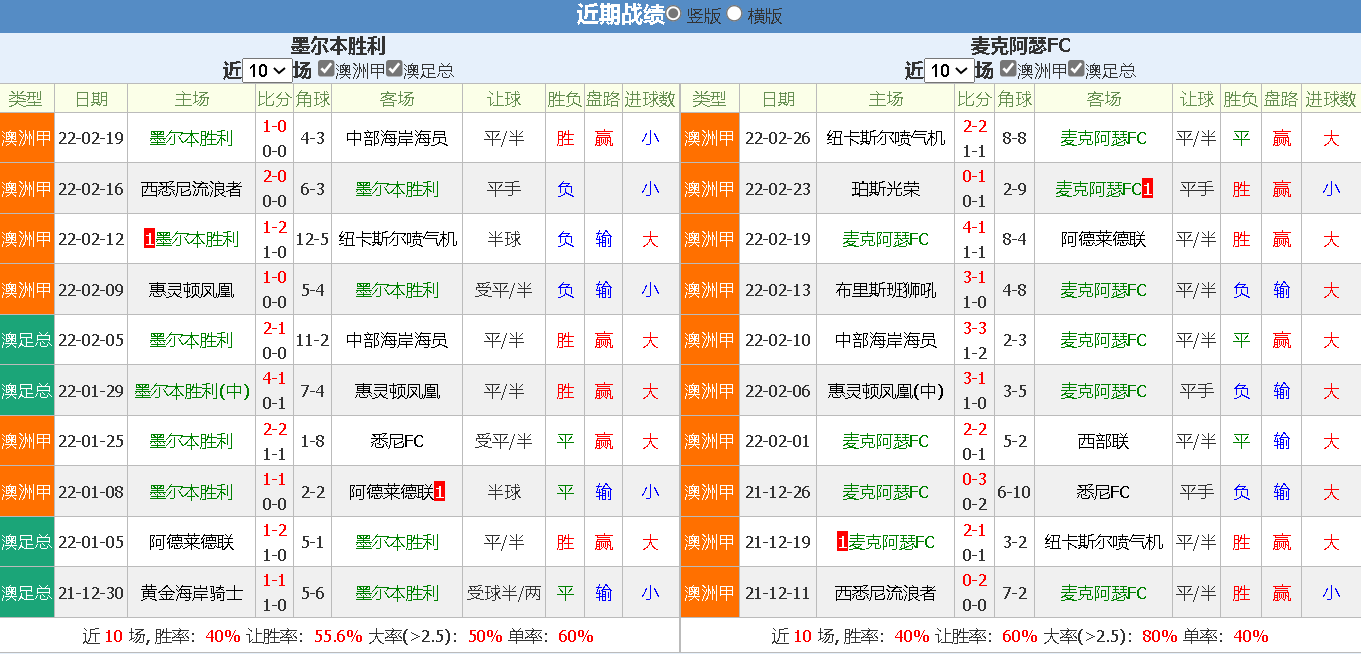Viewport: 1361px width, 654px height.
Task: Click 盘路 header in left table
Action: [x=603, y=99]
